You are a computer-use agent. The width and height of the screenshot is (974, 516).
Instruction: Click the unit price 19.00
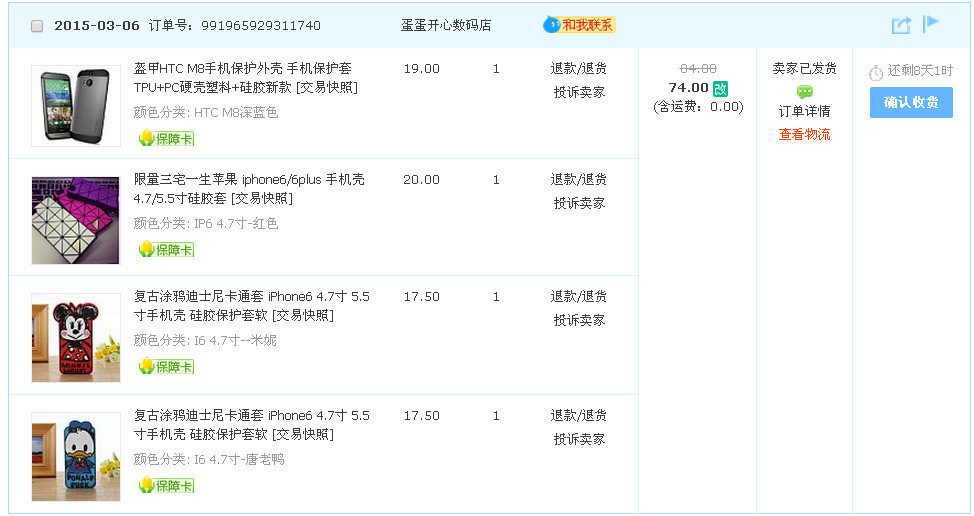[421, 68]
